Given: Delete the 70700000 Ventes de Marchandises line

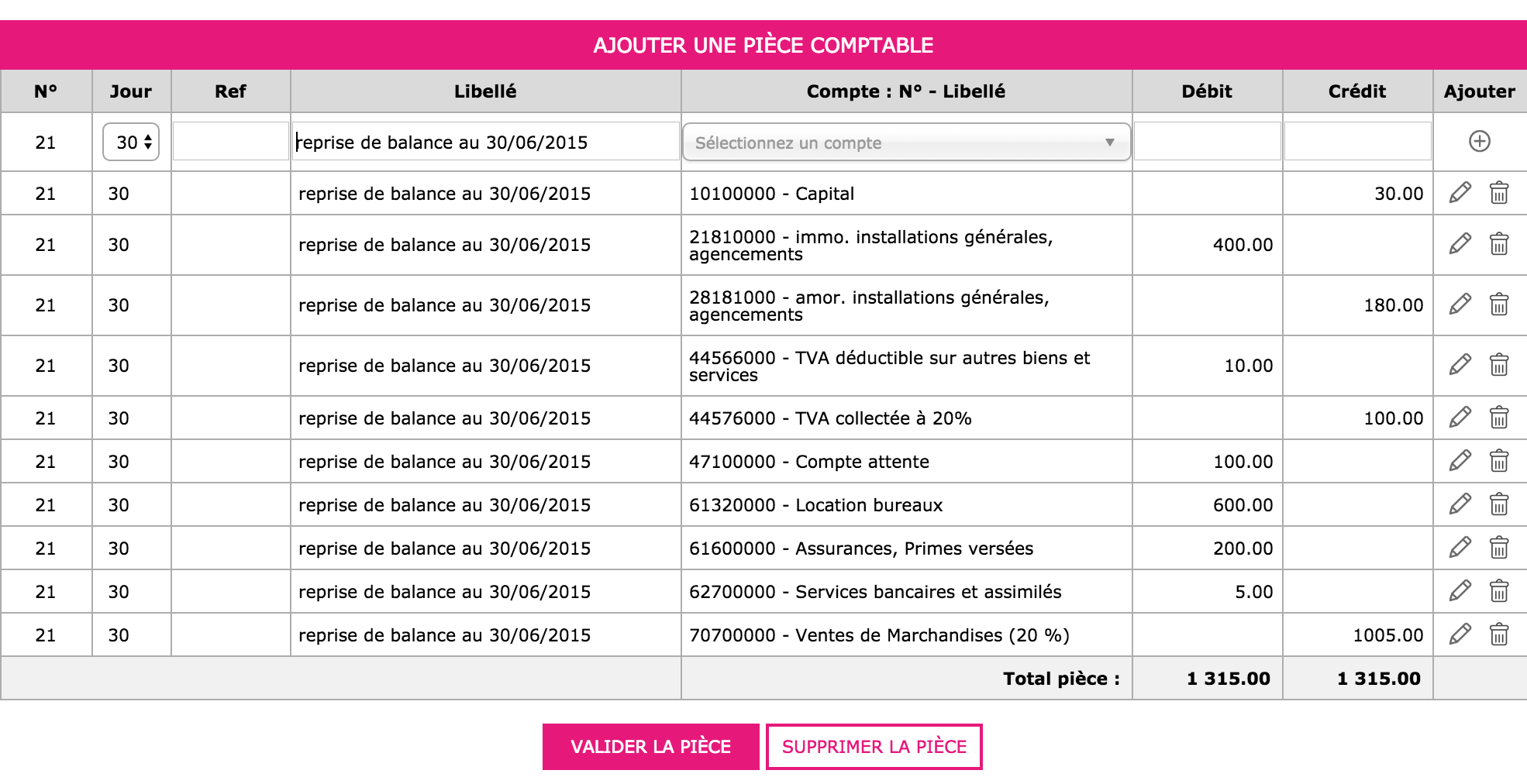Looking at the screenshot, I should click(x=1499, y=634).
